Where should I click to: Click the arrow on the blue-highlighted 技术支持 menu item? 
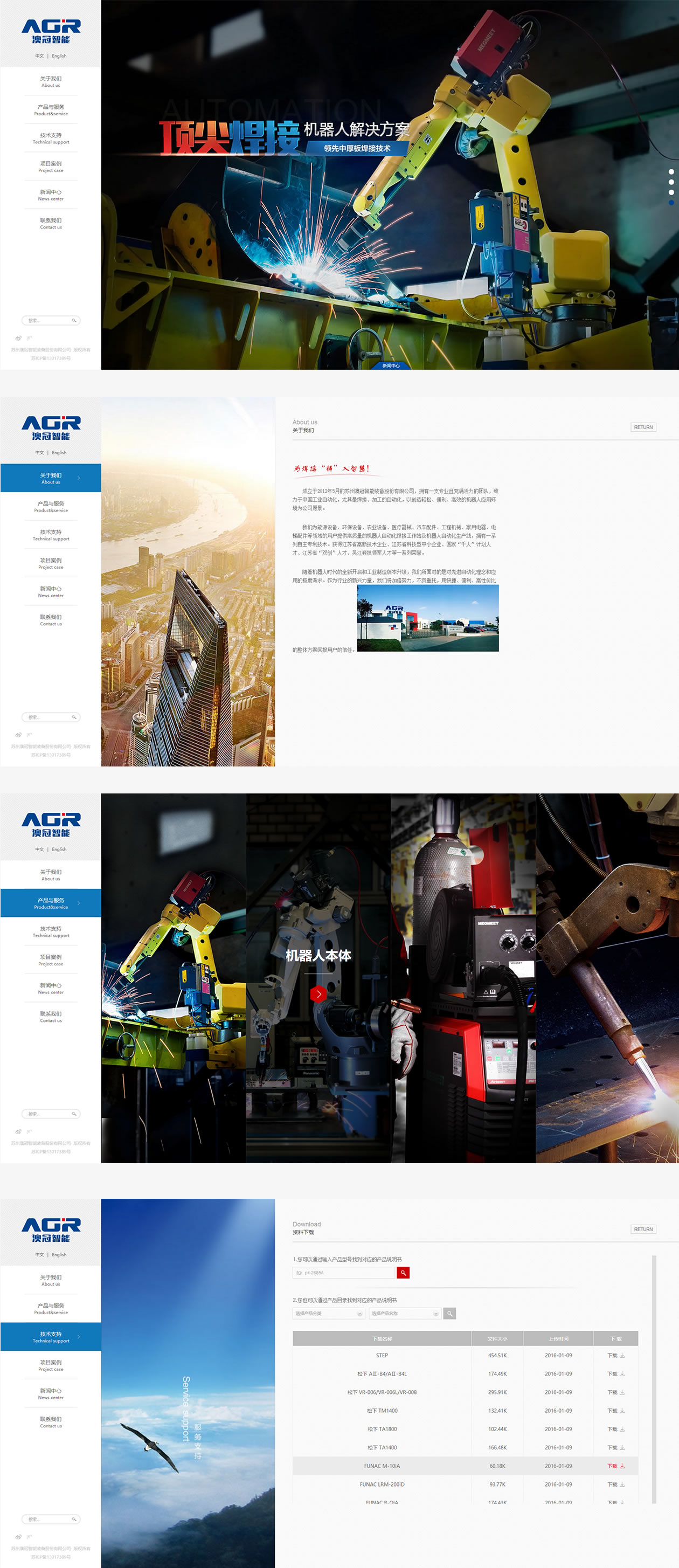(x=79, y=1337)
